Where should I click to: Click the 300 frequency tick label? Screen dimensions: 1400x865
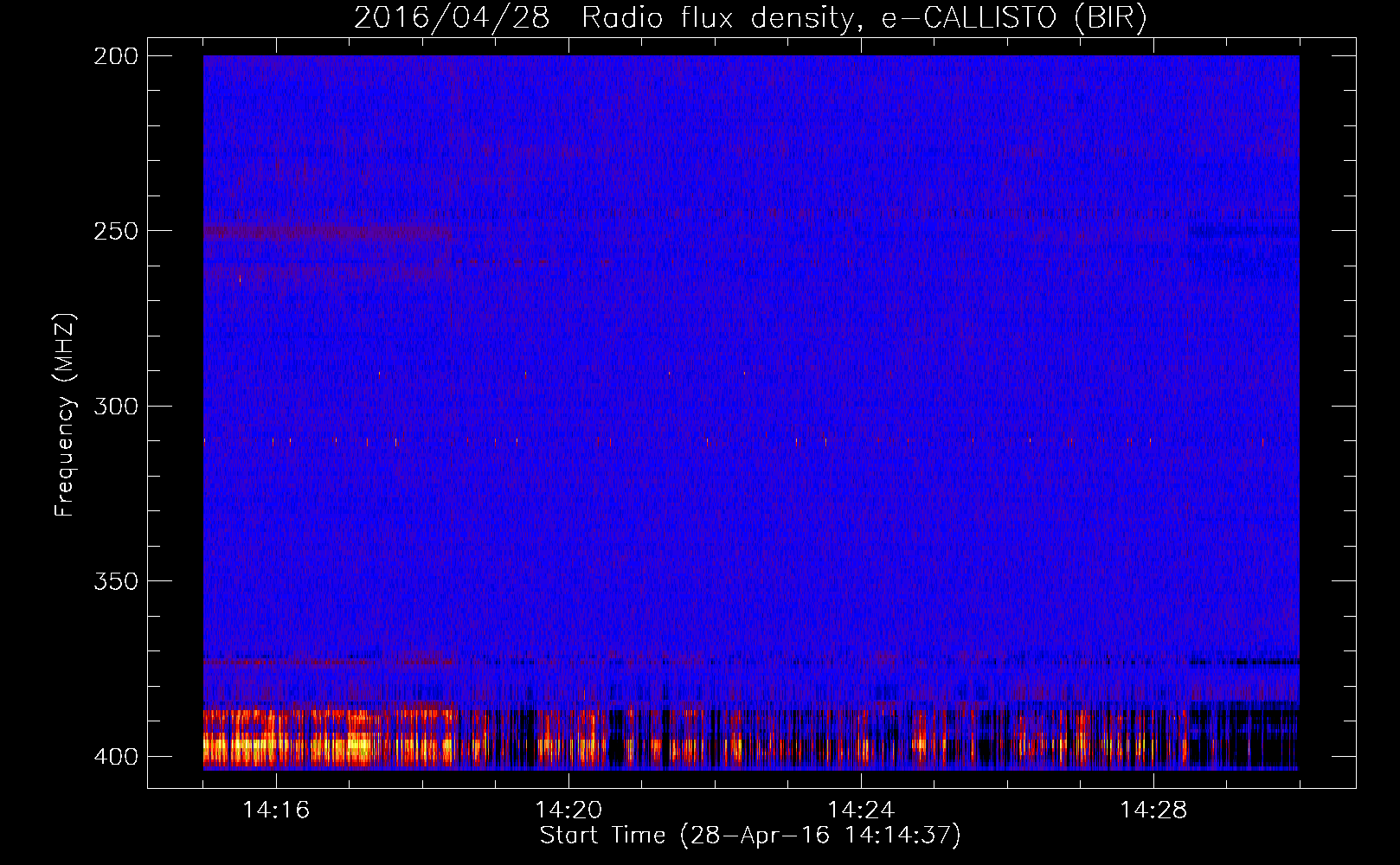pos(116,406)
